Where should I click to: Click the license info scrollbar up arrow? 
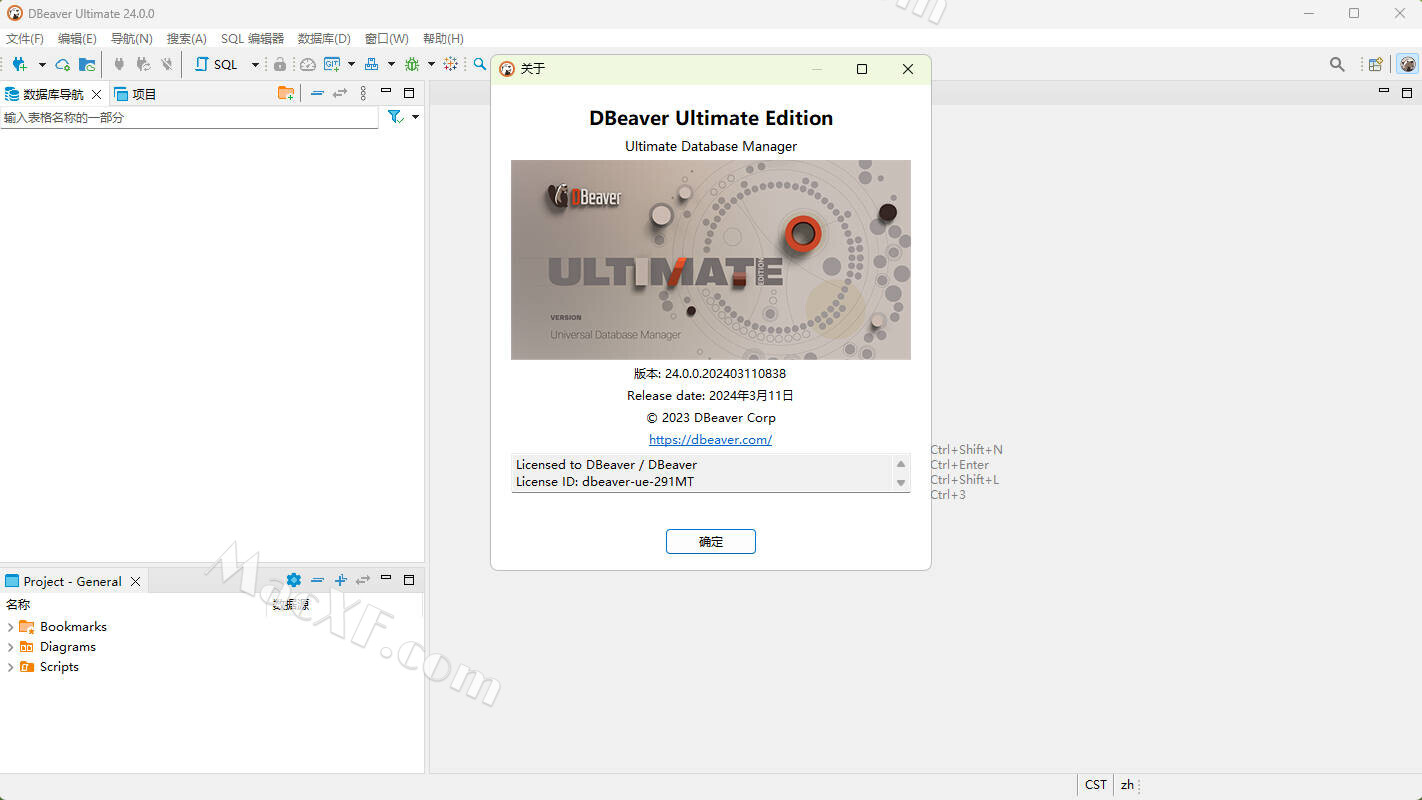901,464
